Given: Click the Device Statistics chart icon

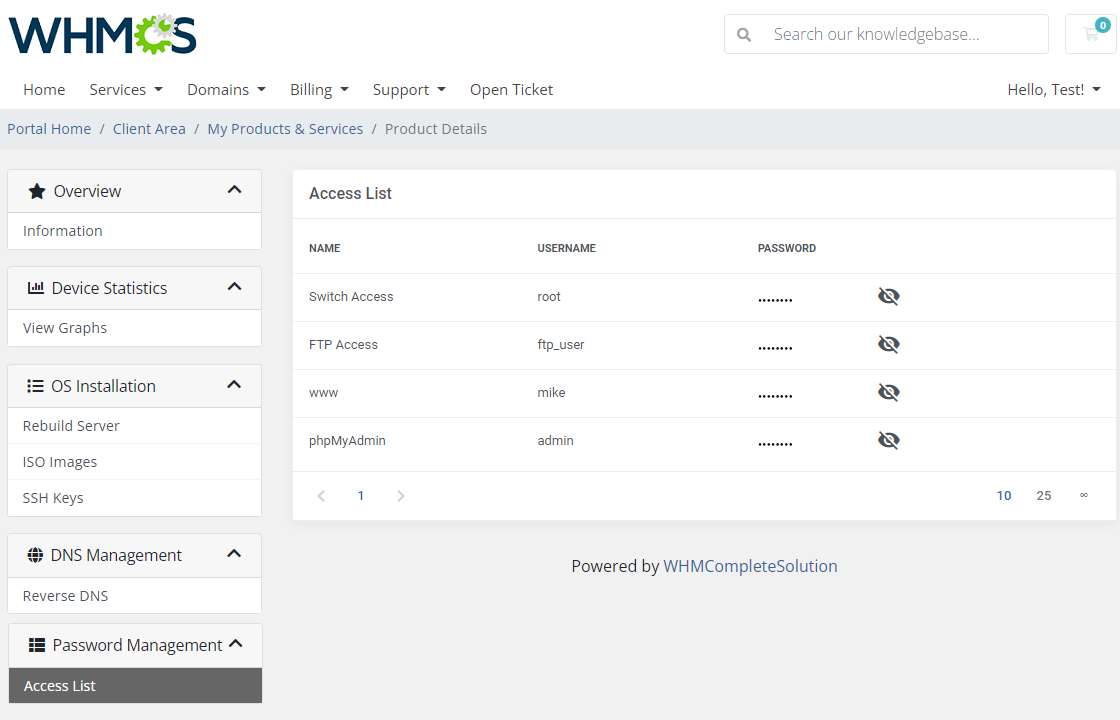Looking at the screenshot, I should click(x=36, y=288).
